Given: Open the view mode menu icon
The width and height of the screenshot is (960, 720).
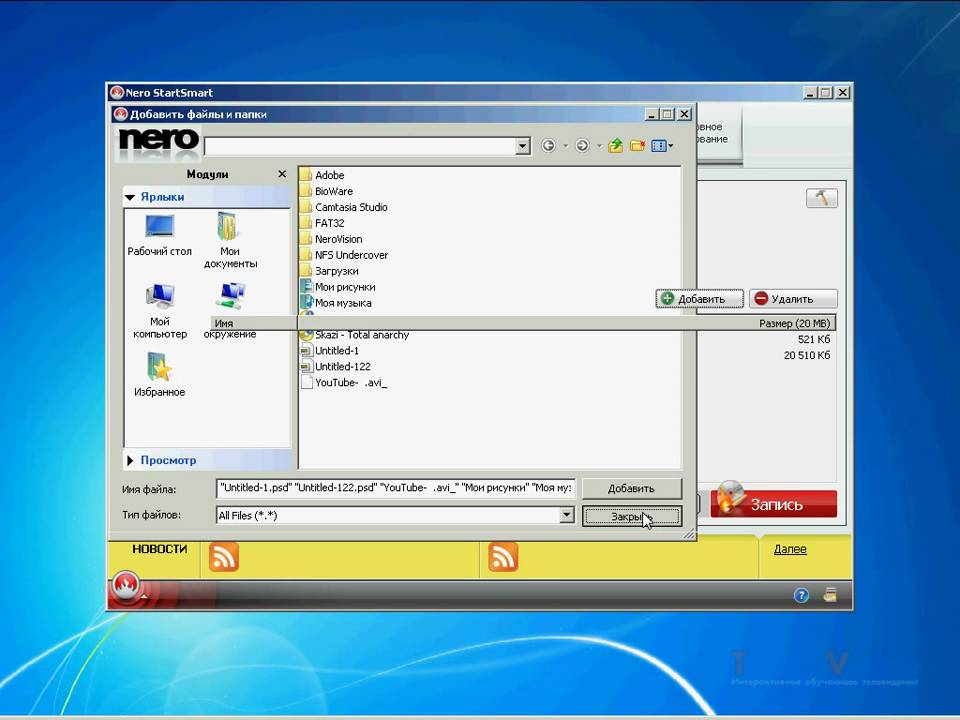Looking at the screenshot, I should pos(659,146).
